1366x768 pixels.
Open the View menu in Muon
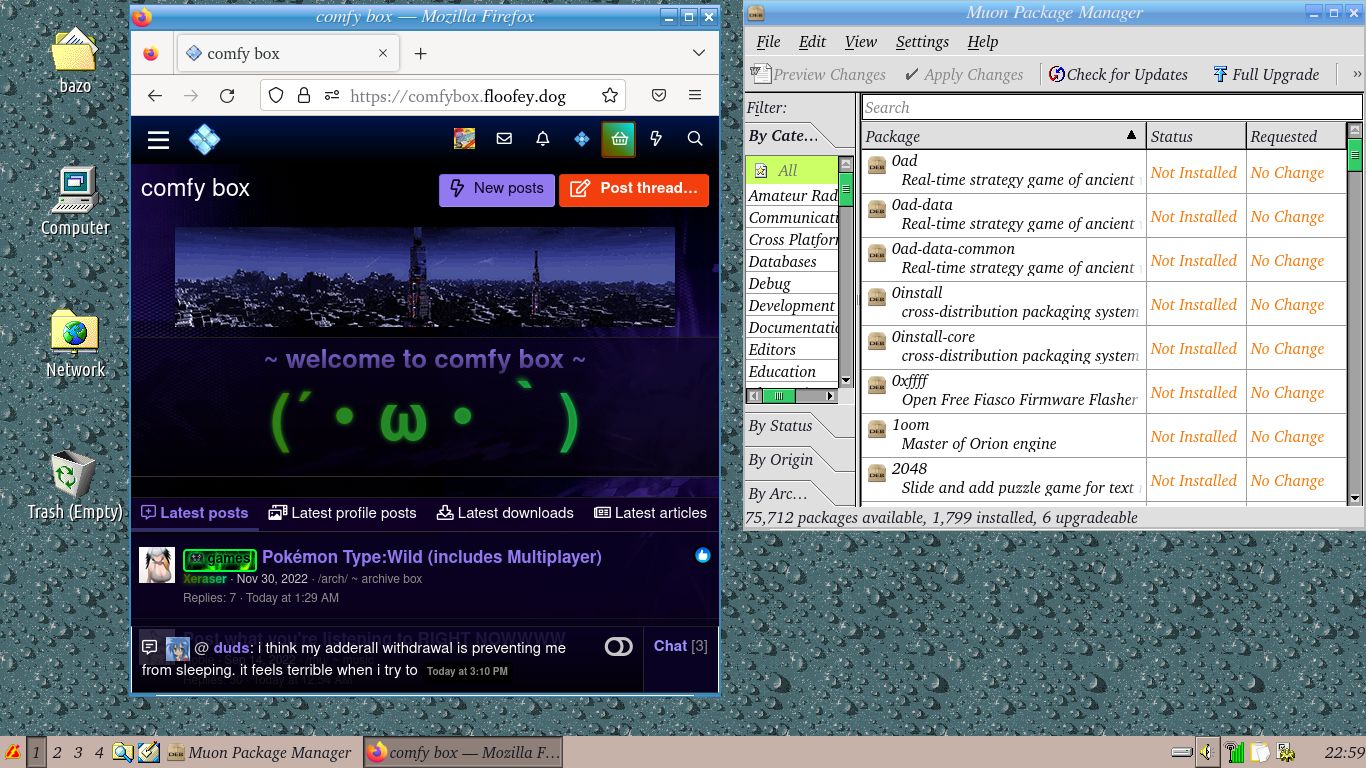860,42
